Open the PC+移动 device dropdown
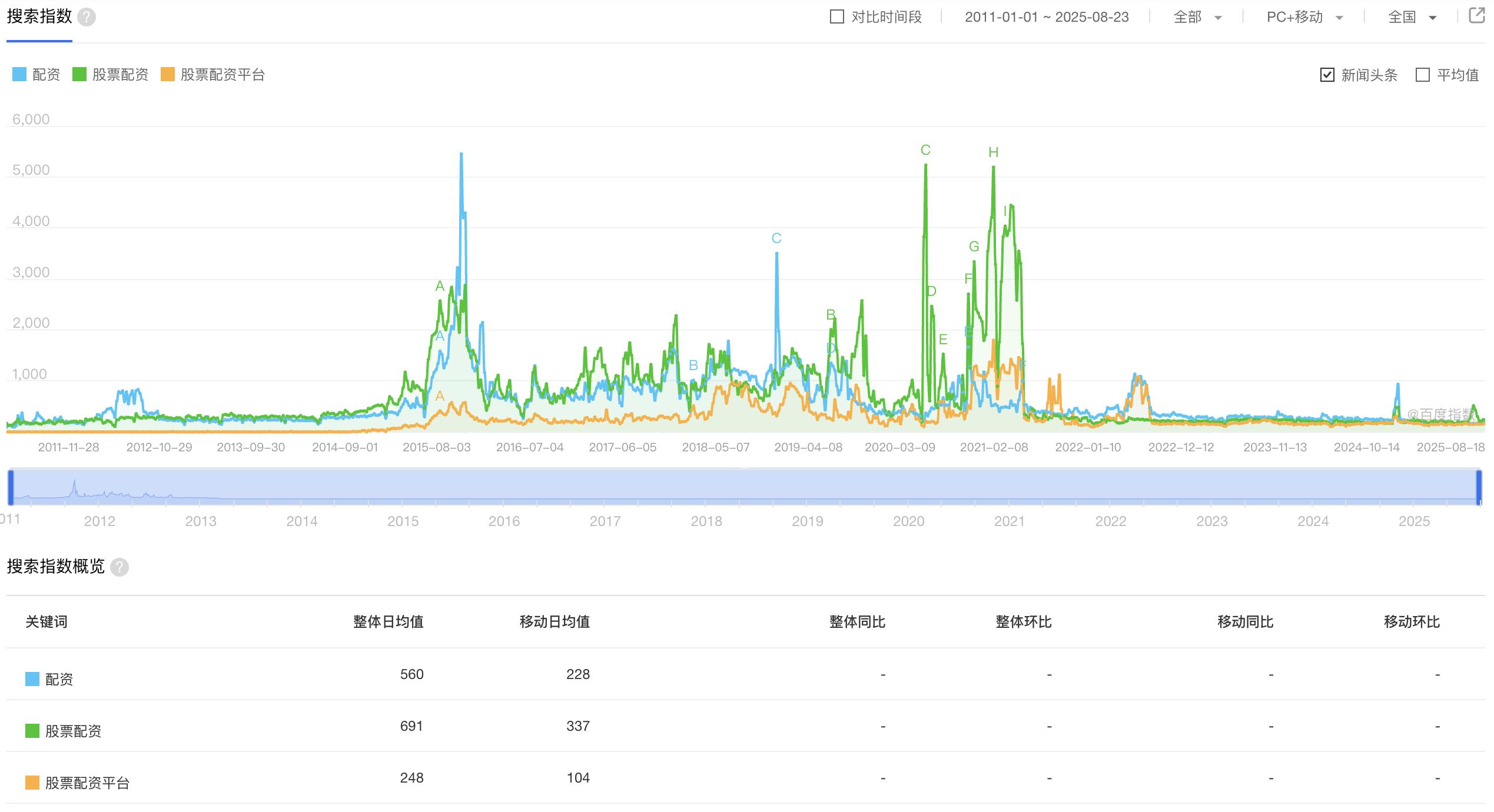This screenshot has width=1494, height=812. 1304,18
